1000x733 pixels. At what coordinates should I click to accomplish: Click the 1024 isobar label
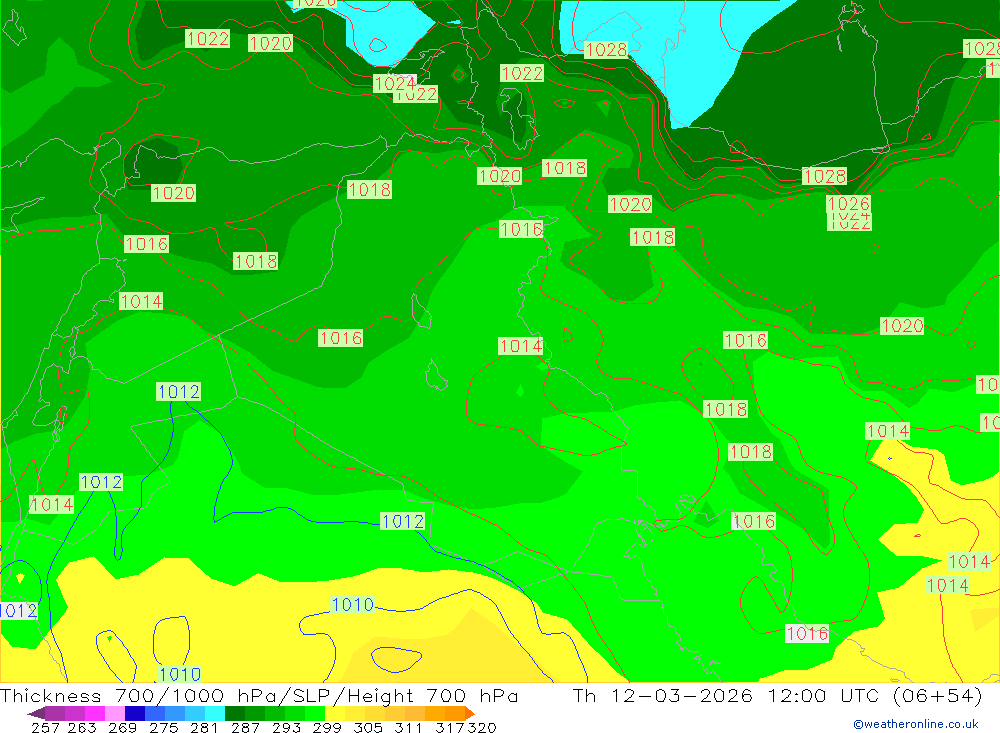395,83
